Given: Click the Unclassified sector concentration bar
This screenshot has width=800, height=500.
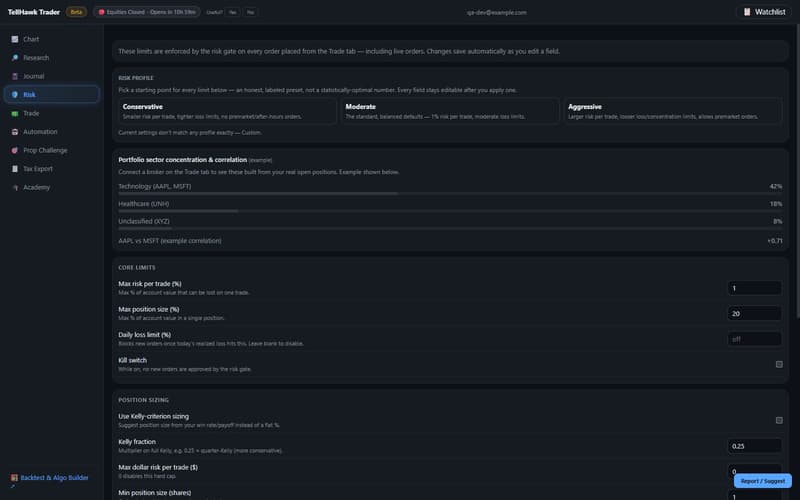Looking at the screenshot, I should (x=450, y=229).
